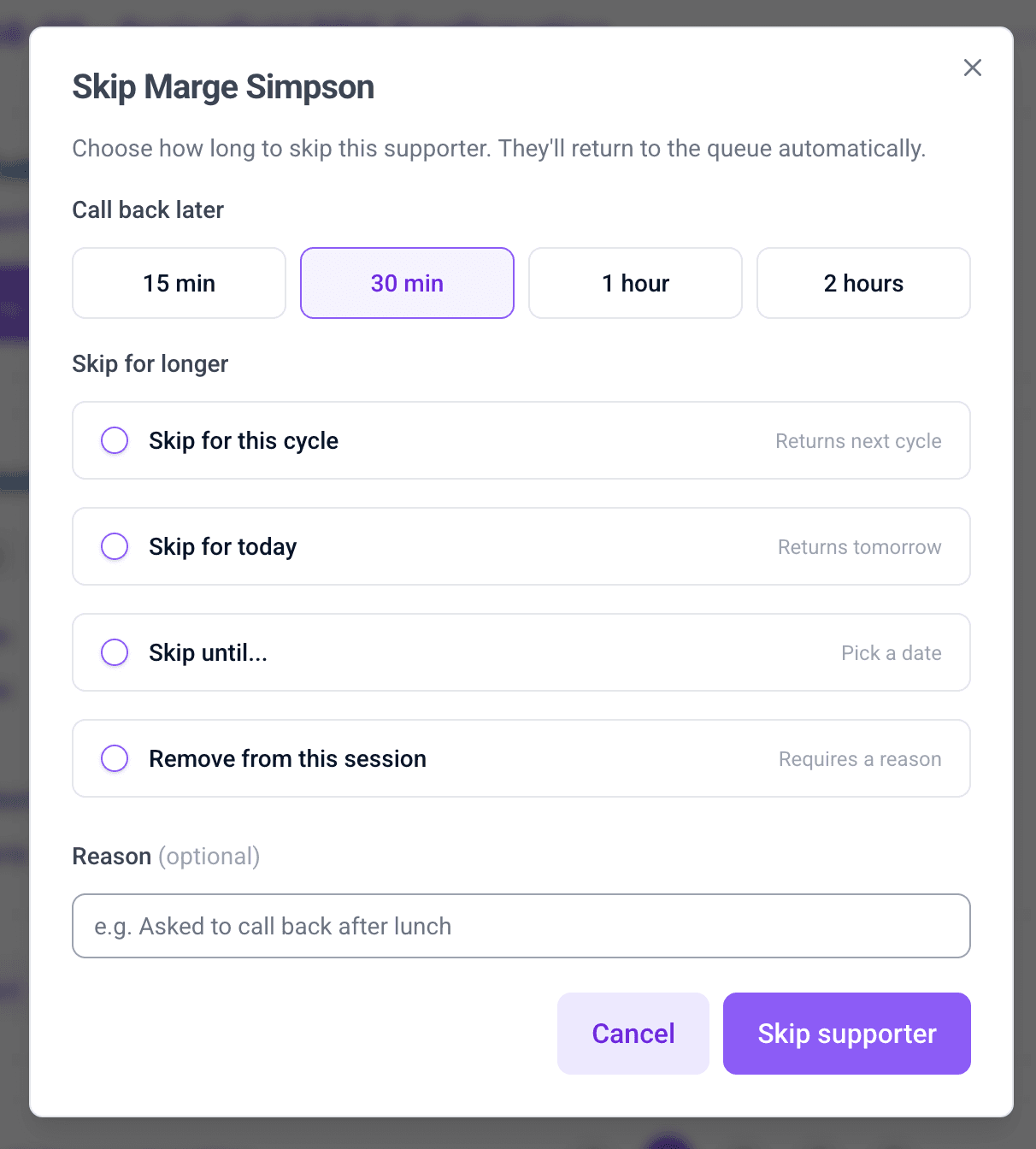Select the Skip for this cycle radio button

point(115,440)
